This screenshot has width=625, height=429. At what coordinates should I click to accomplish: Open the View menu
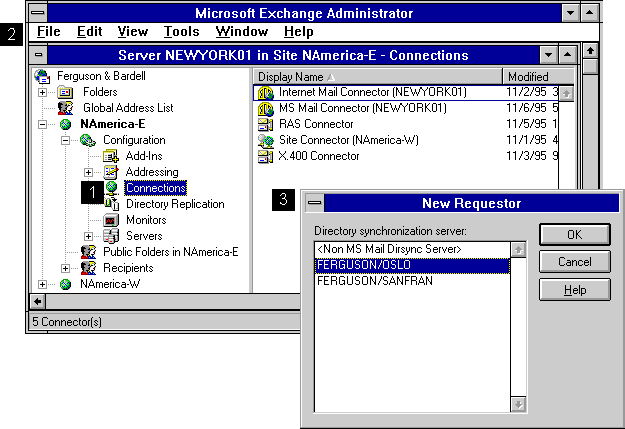133,31
